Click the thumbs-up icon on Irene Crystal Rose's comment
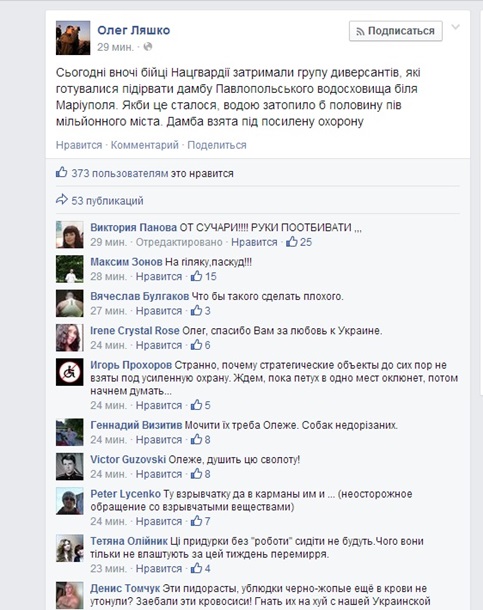This screenshot has width=483, height=610. 196,345
